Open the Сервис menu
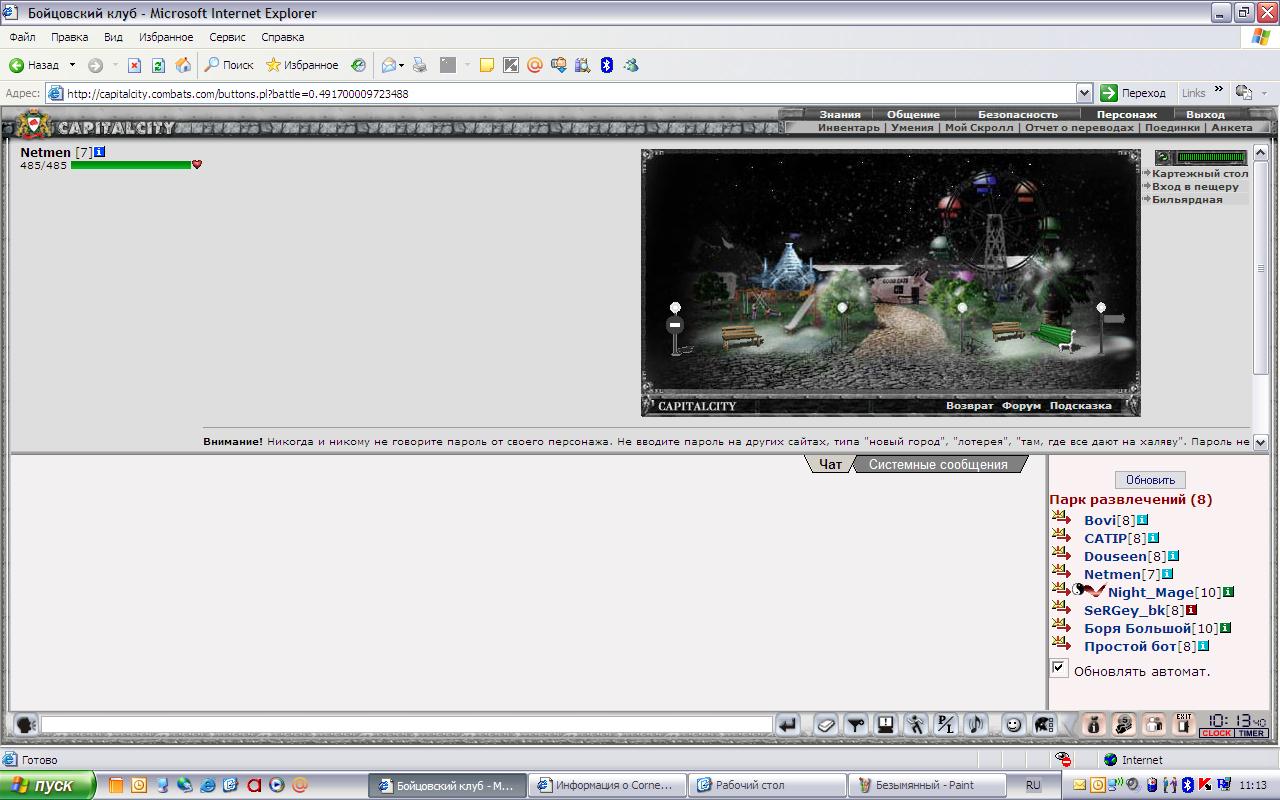The height and width of the screenshot is (800, 1280). [227, 37]
